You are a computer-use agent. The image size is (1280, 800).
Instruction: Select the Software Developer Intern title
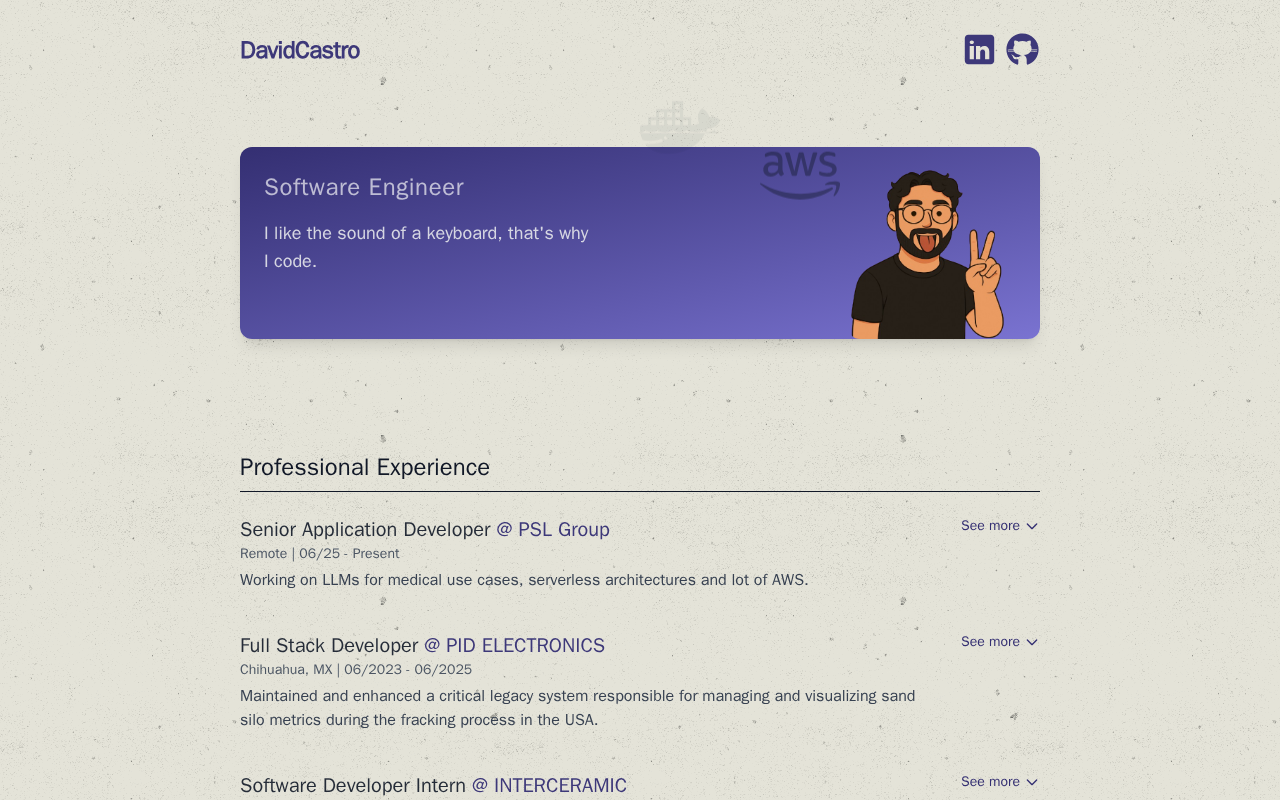coord(353,786)
